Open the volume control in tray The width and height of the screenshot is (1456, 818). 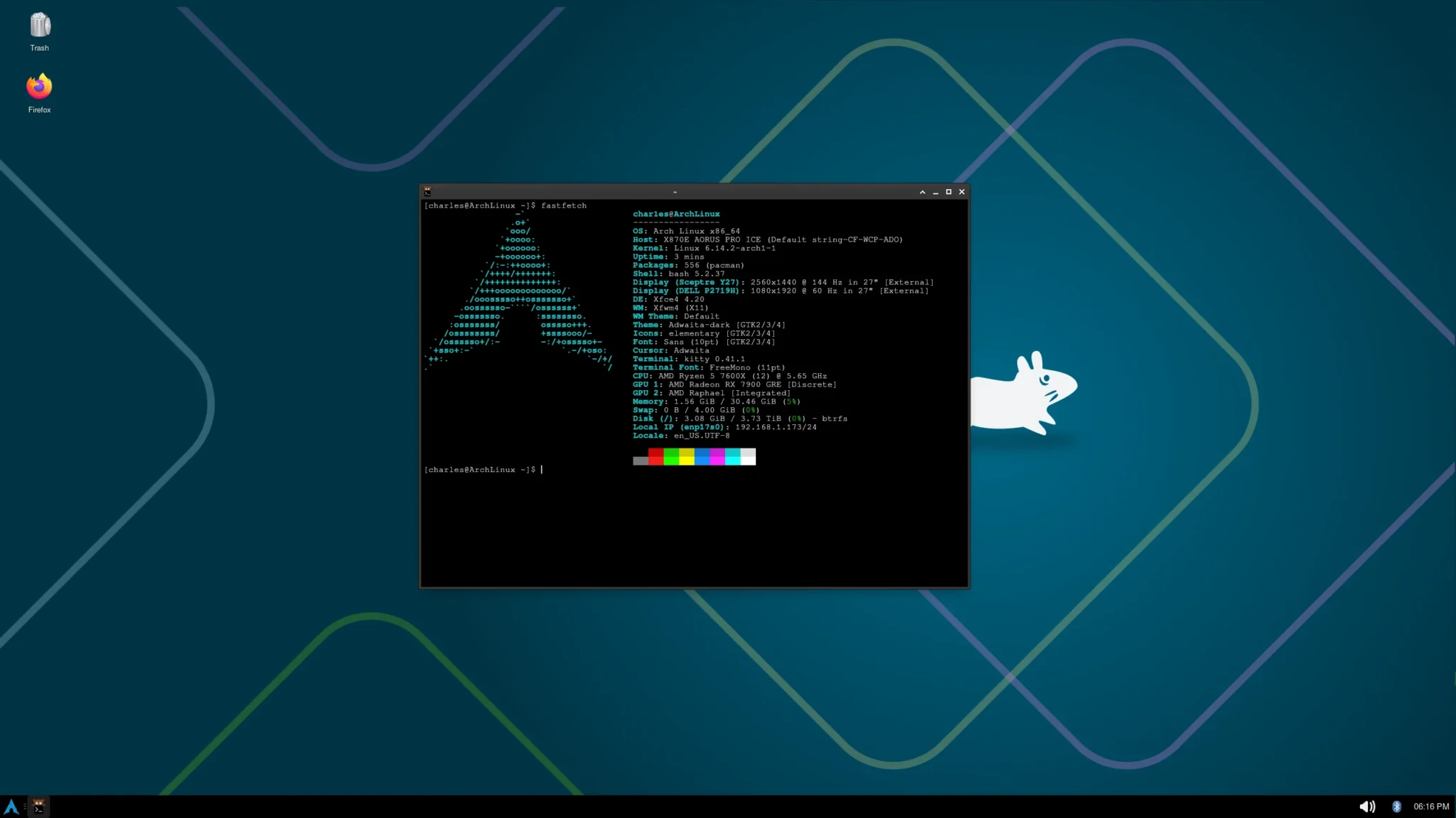[1367, 807]
